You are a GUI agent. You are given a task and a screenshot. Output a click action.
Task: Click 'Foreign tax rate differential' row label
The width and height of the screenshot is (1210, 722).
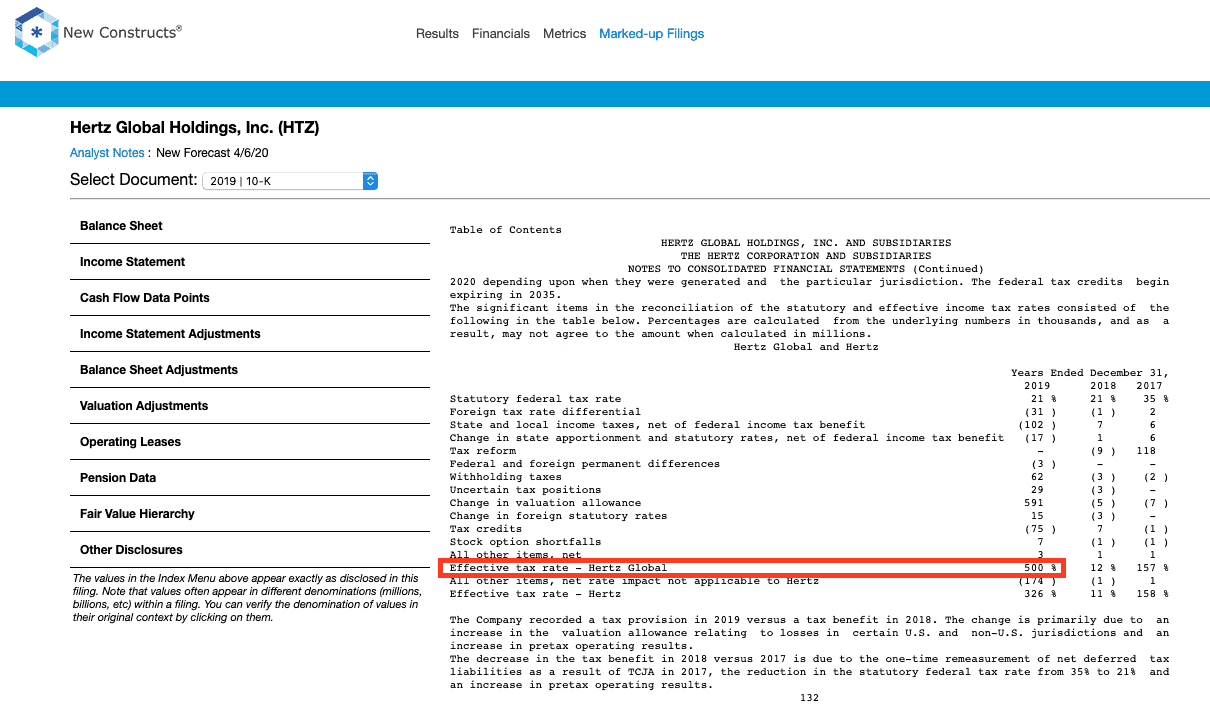tap(545, 412)
